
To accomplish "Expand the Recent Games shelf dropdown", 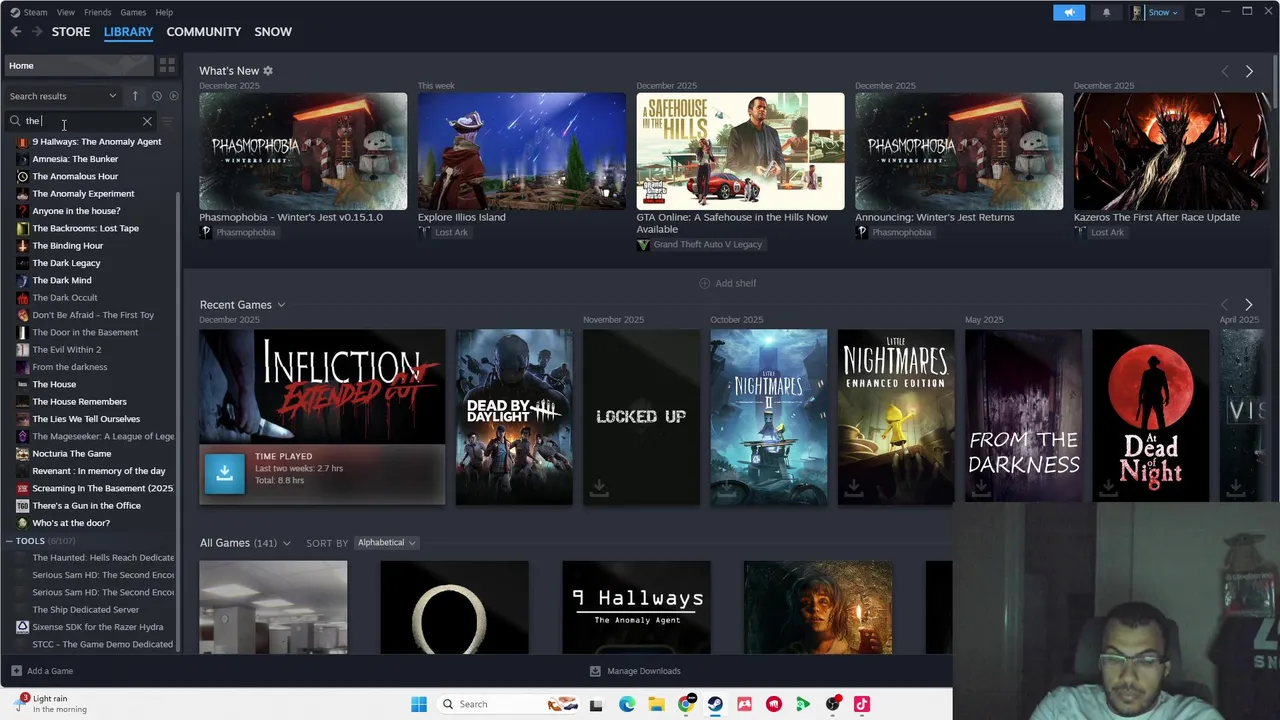I will [x=281, y=305].
